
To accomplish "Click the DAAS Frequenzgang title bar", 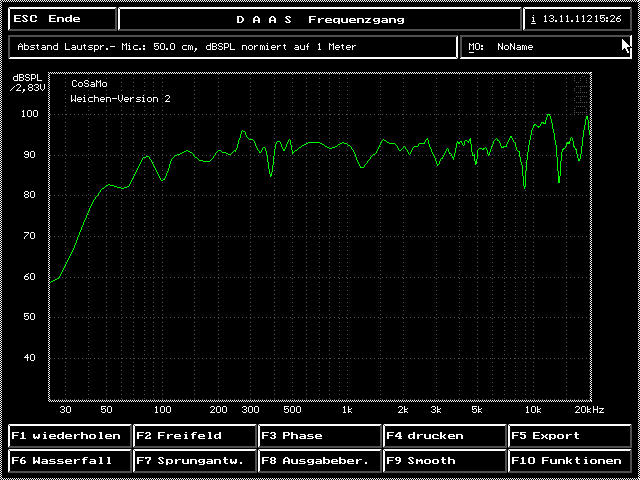I will coord(320,19).
